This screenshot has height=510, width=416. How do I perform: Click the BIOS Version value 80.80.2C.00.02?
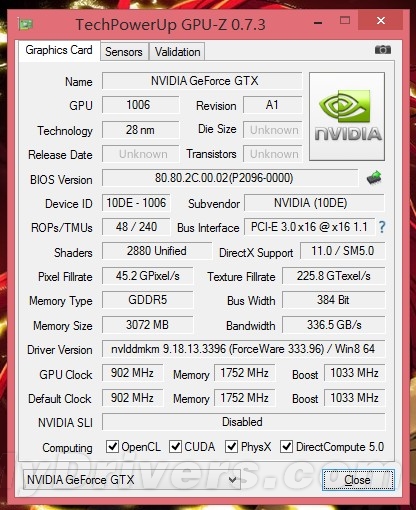(x=230, y=178)
